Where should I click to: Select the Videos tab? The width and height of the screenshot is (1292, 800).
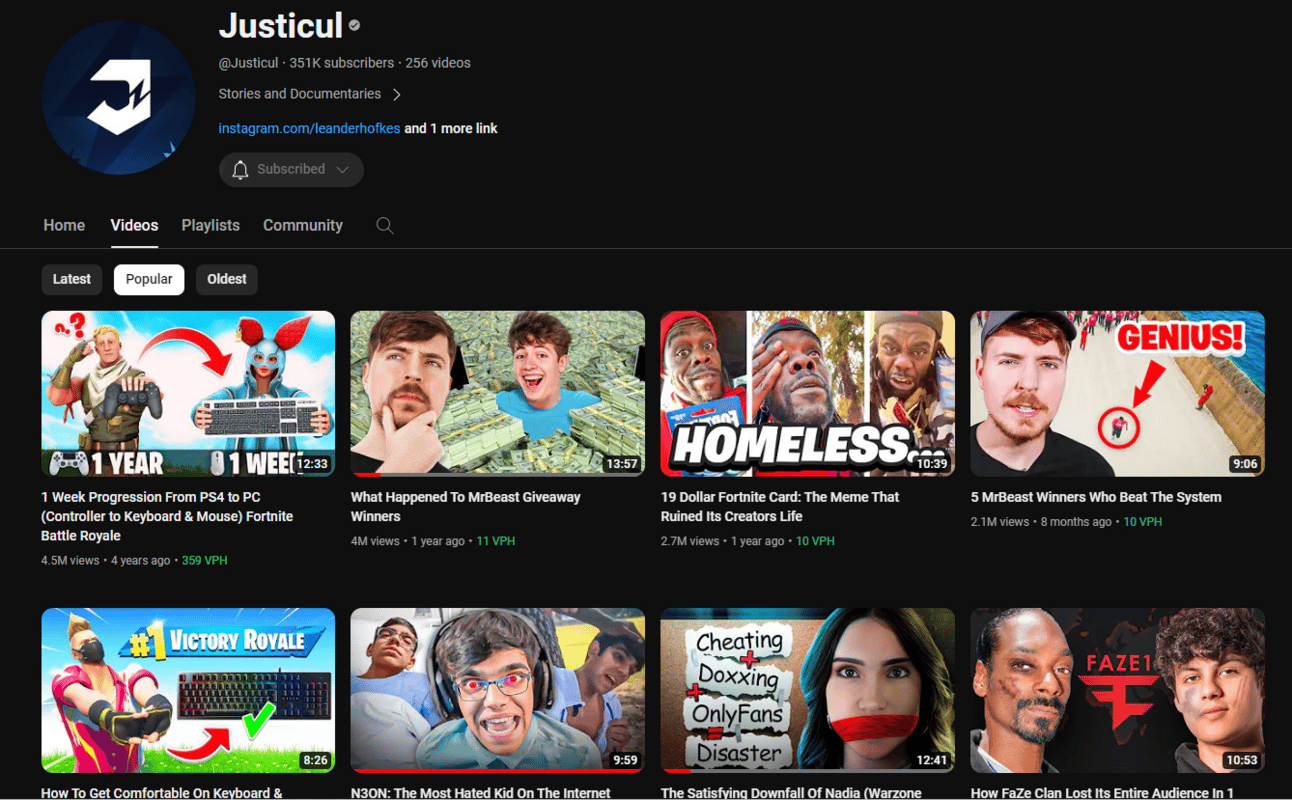click(134, 225)
